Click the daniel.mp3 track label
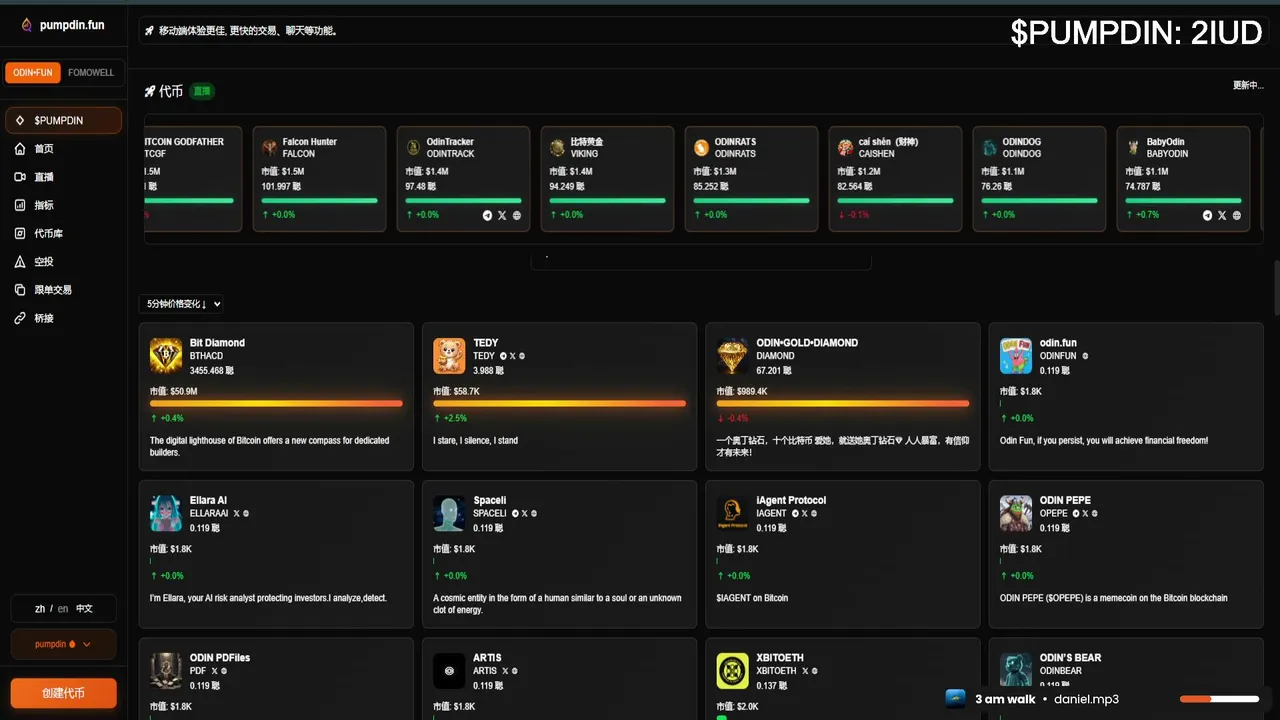The height and width of the screenshot is (720, 1280). click(1086, 699)
